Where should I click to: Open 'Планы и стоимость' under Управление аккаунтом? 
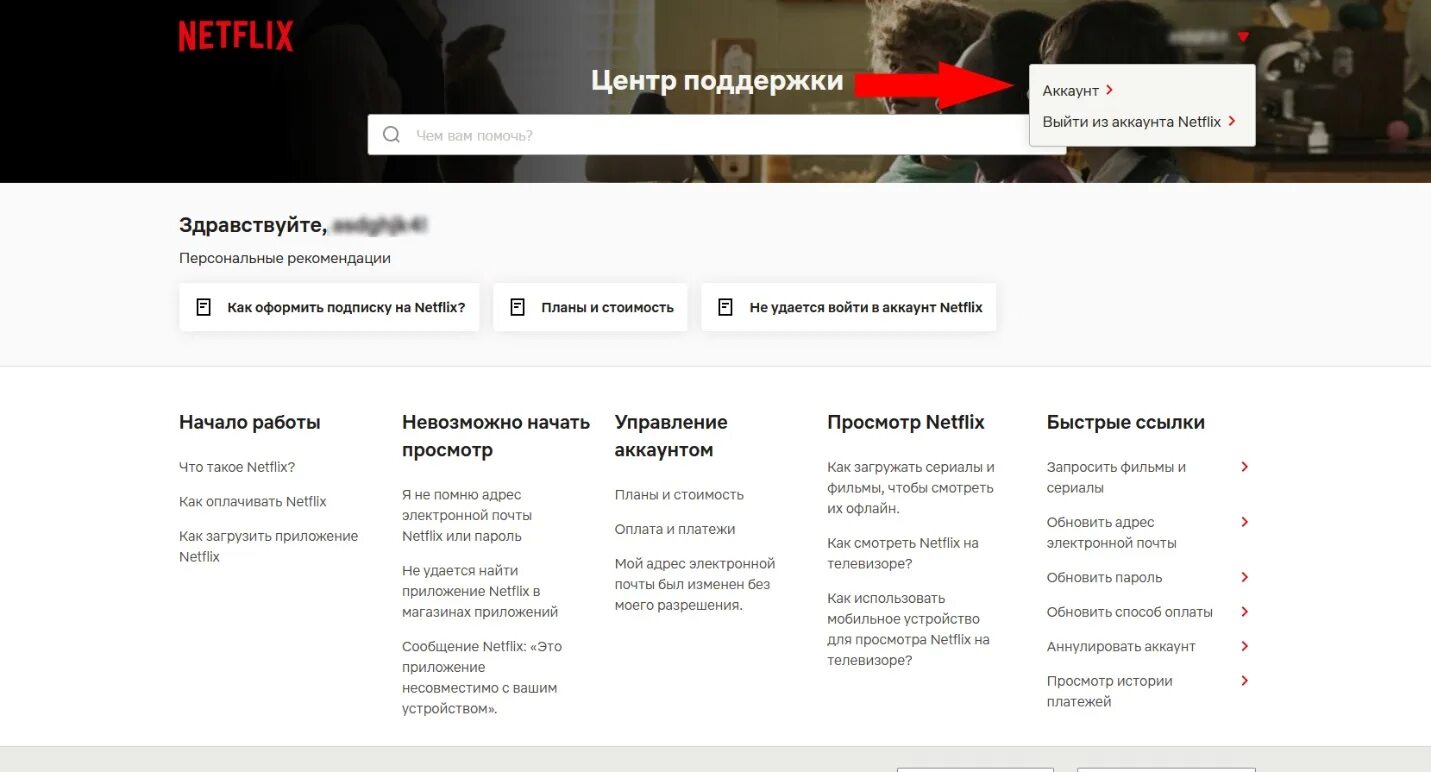pyautogui.click(x=679, y=495)
